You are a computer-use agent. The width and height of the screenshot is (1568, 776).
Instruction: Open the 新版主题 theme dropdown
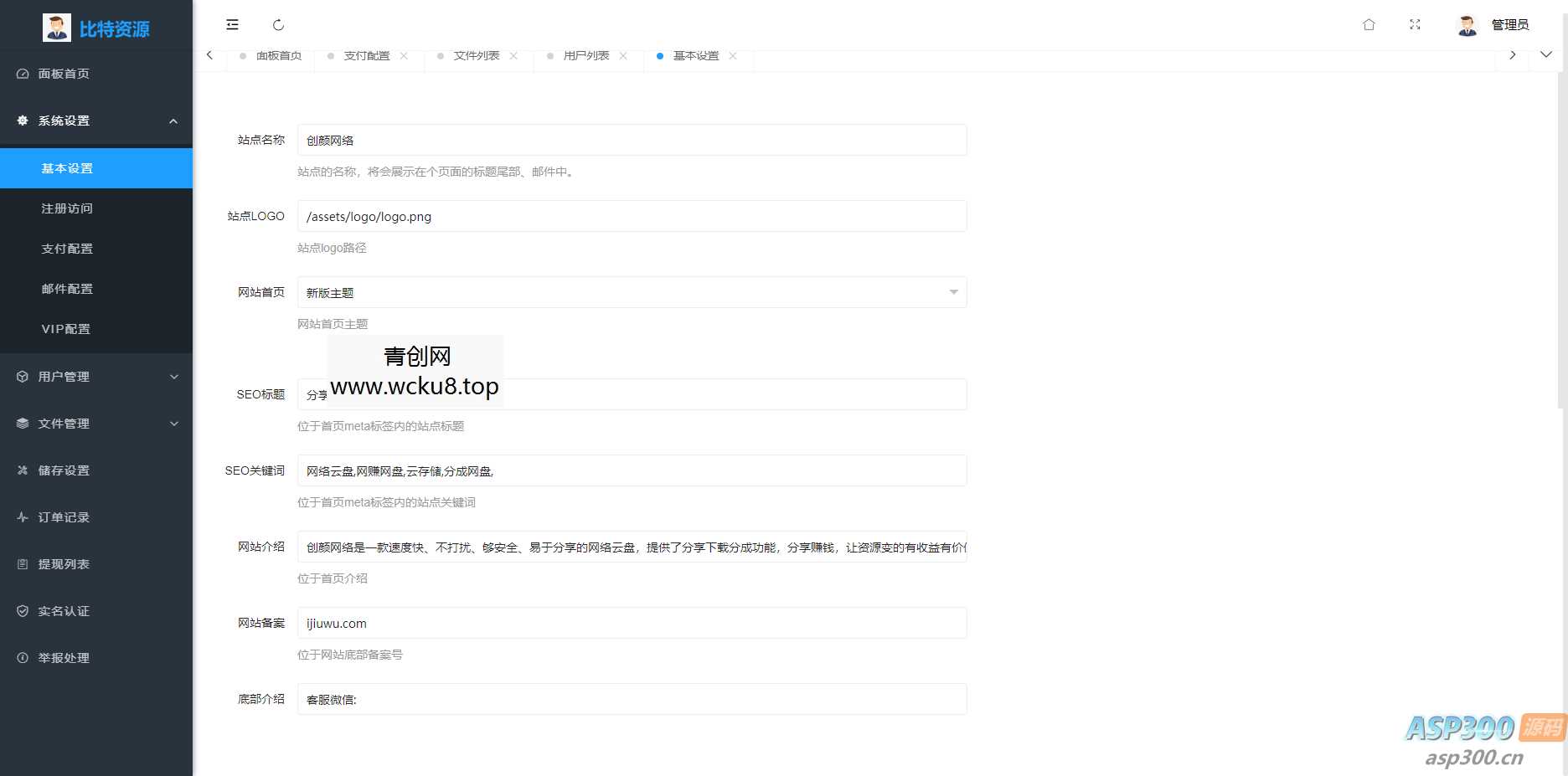coord(953,292)
